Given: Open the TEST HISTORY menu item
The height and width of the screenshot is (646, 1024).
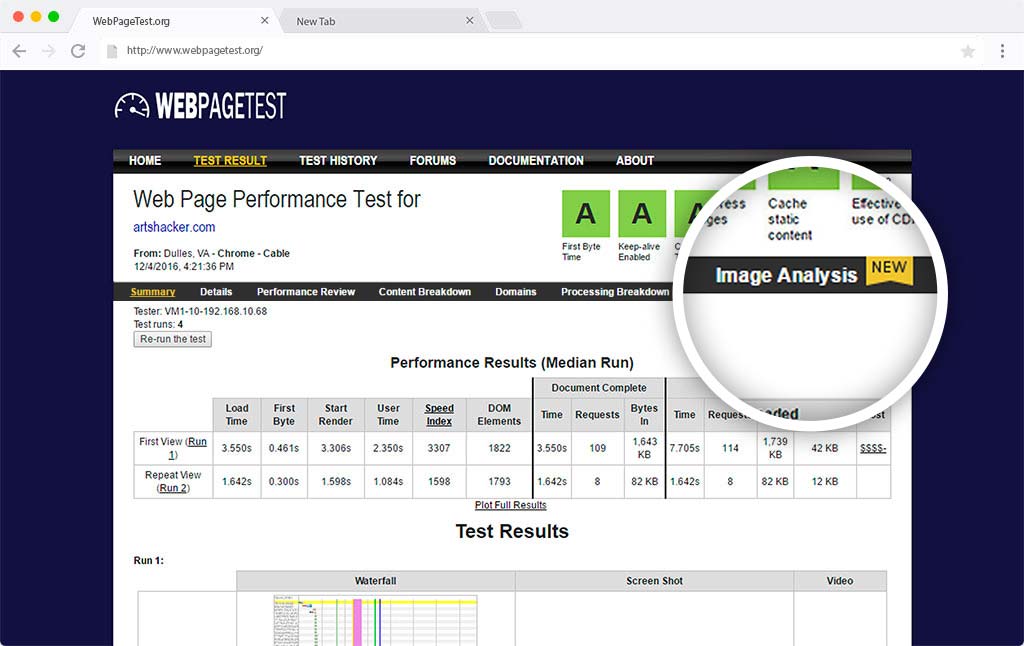Looking at the screenshot, I should (x=338, y=161).
